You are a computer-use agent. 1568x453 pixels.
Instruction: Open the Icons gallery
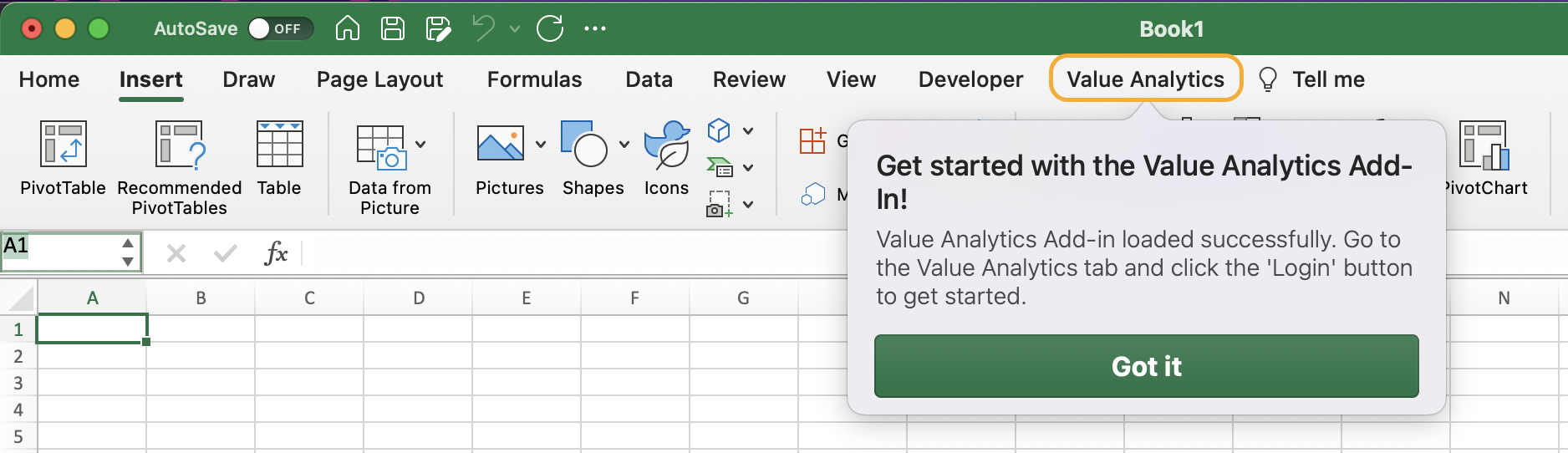click(x=666, y=144)
